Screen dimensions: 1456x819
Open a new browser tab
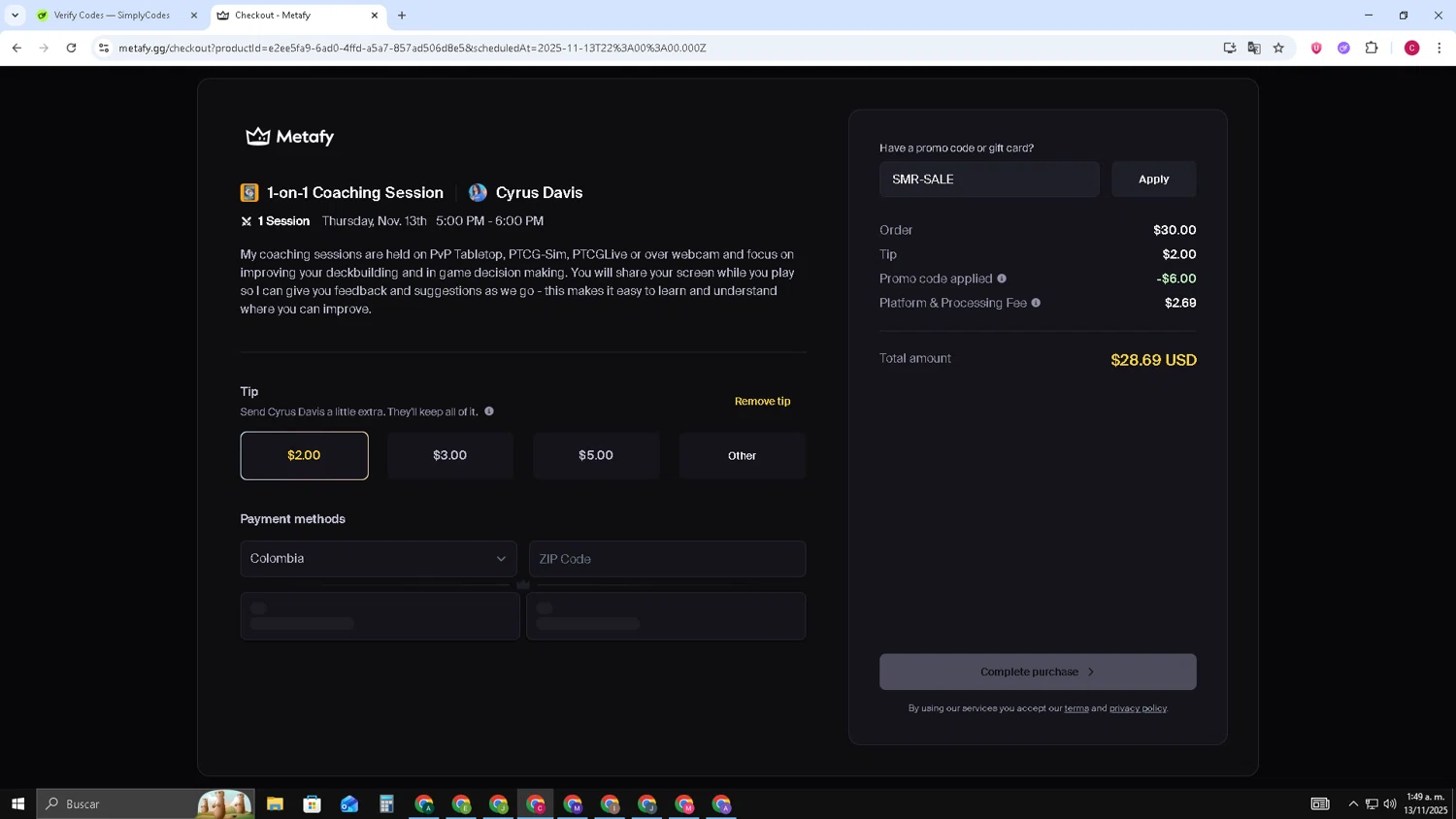402,16
